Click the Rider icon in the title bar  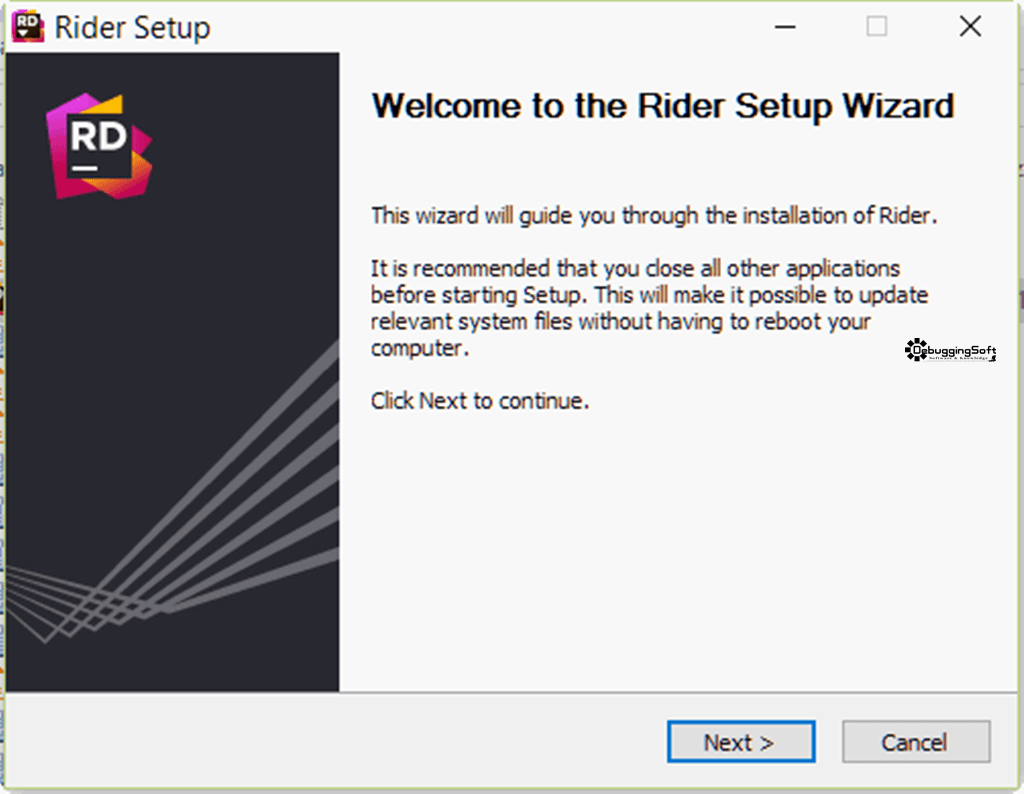coord(27,27)
